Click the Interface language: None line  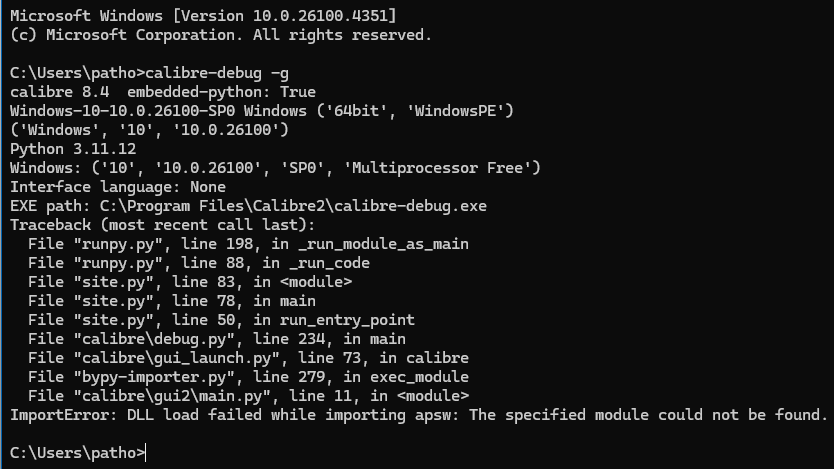click(118, 186)
